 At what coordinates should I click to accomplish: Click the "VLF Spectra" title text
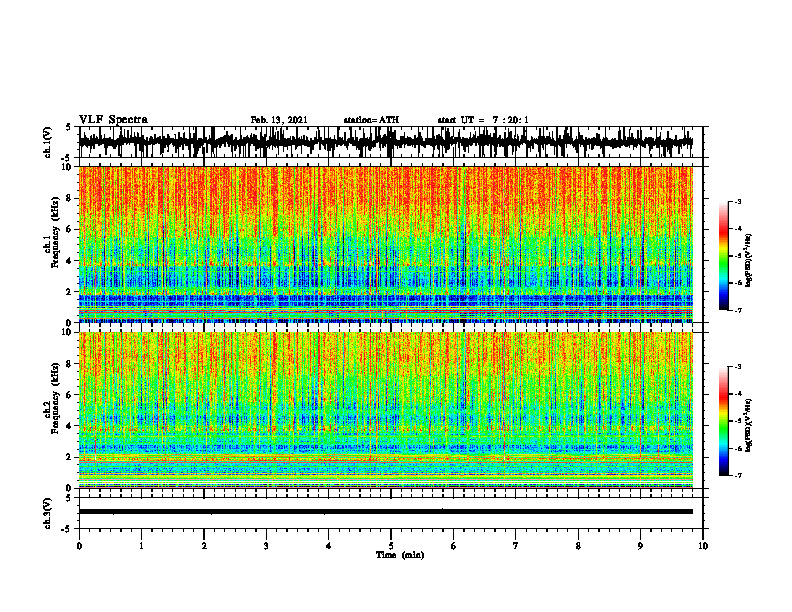tap(113, 120)
